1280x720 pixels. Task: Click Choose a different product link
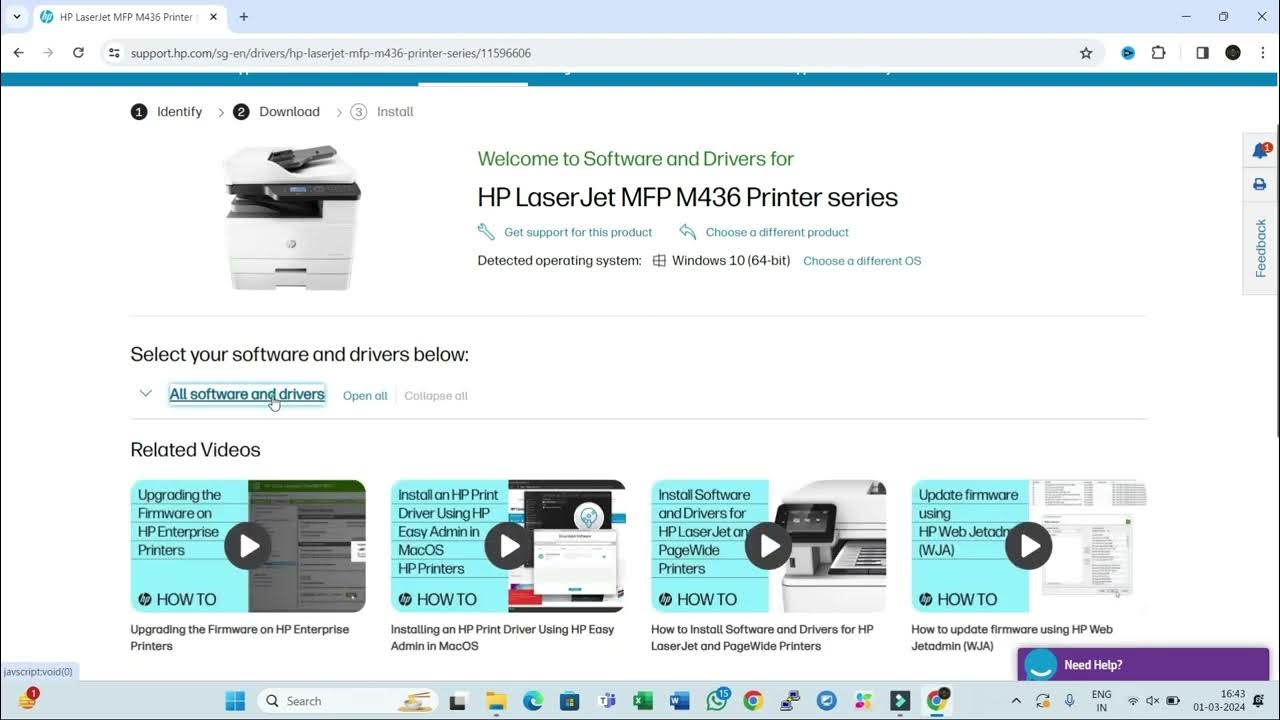coord(777,232)
